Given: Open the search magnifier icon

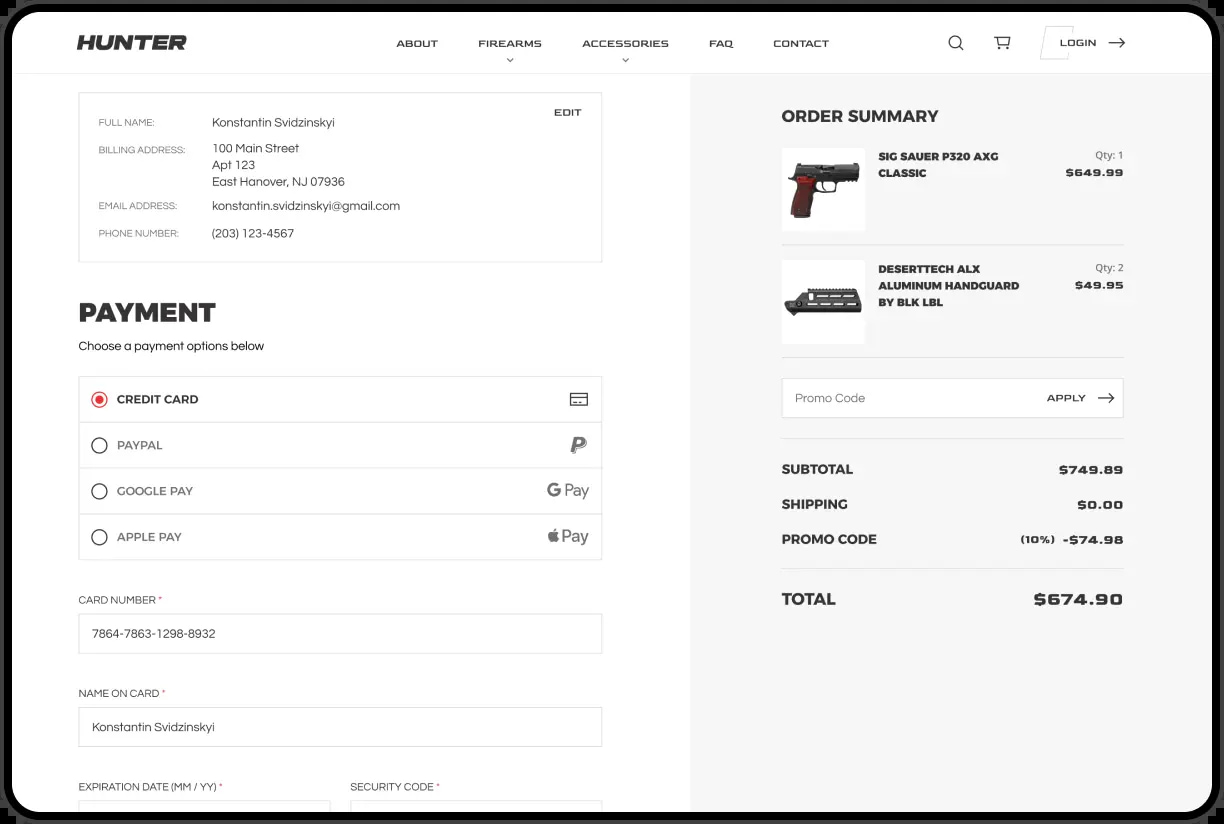Looking at the screenshot, I should [956, 43].
